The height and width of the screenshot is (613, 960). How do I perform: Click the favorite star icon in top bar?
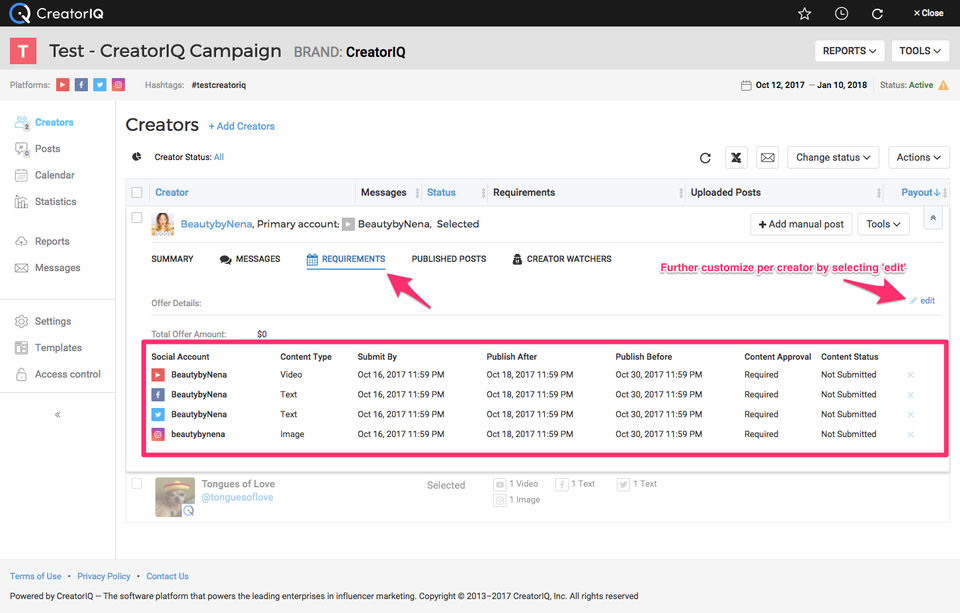click(804, 13)
